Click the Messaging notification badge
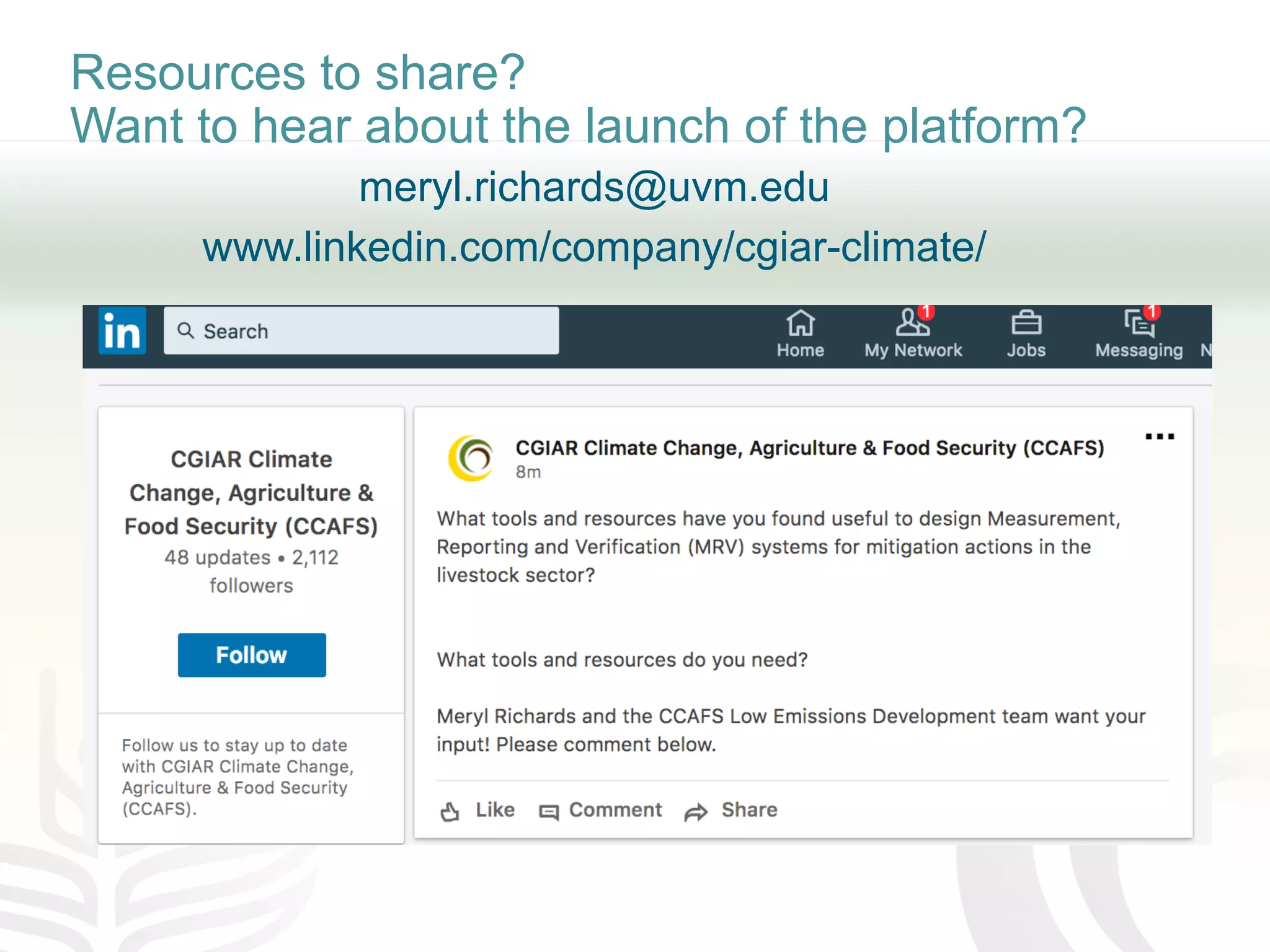 [x=1152, y=312]
